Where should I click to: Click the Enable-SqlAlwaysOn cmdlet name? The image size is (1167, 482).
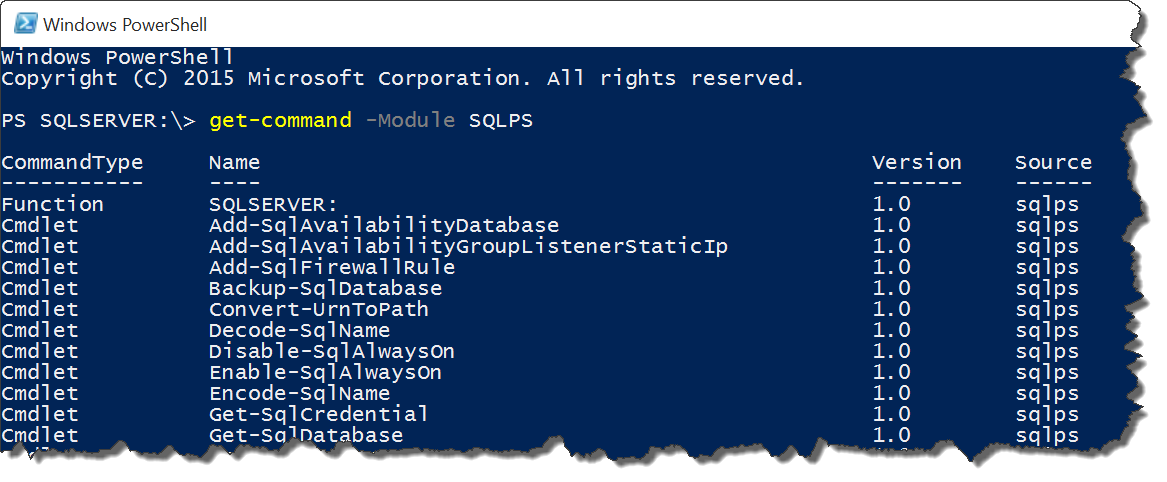(325, 372)
